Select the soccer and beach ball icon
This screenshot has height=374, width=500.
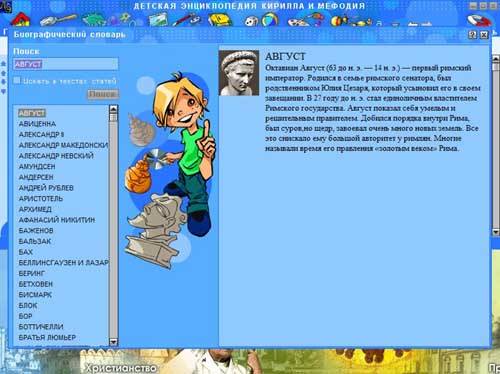click(262, 19)
